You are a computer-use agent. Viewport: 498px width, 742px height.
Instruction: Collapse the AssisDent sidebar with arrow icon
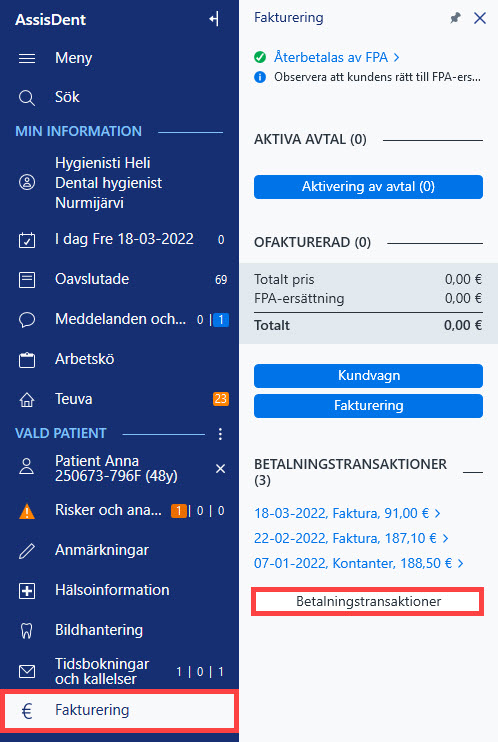click(x=214, y=19)
